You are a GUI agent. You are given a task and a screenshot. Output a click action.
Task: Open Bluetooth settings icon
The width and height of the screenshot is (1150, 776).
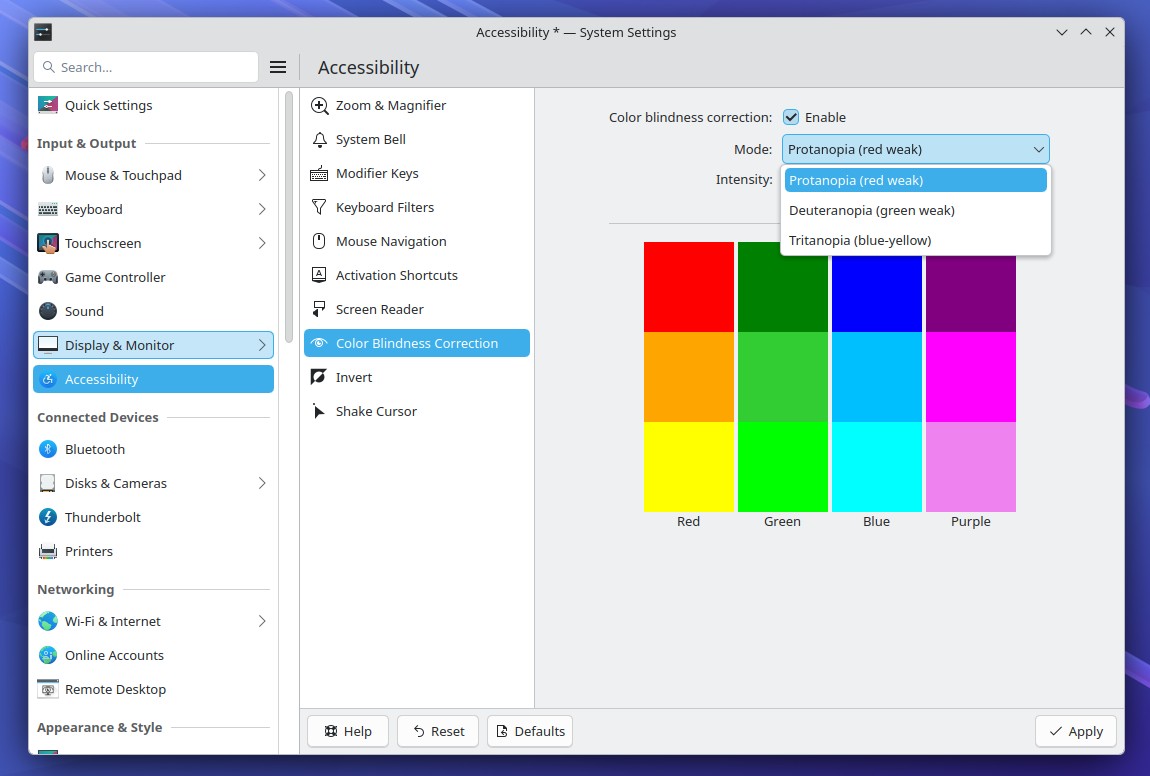pos(48,449)
